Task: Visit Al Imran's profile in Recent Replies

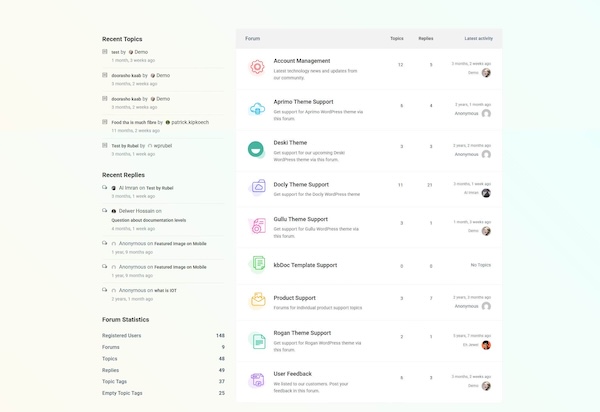Action: point(128,188)
